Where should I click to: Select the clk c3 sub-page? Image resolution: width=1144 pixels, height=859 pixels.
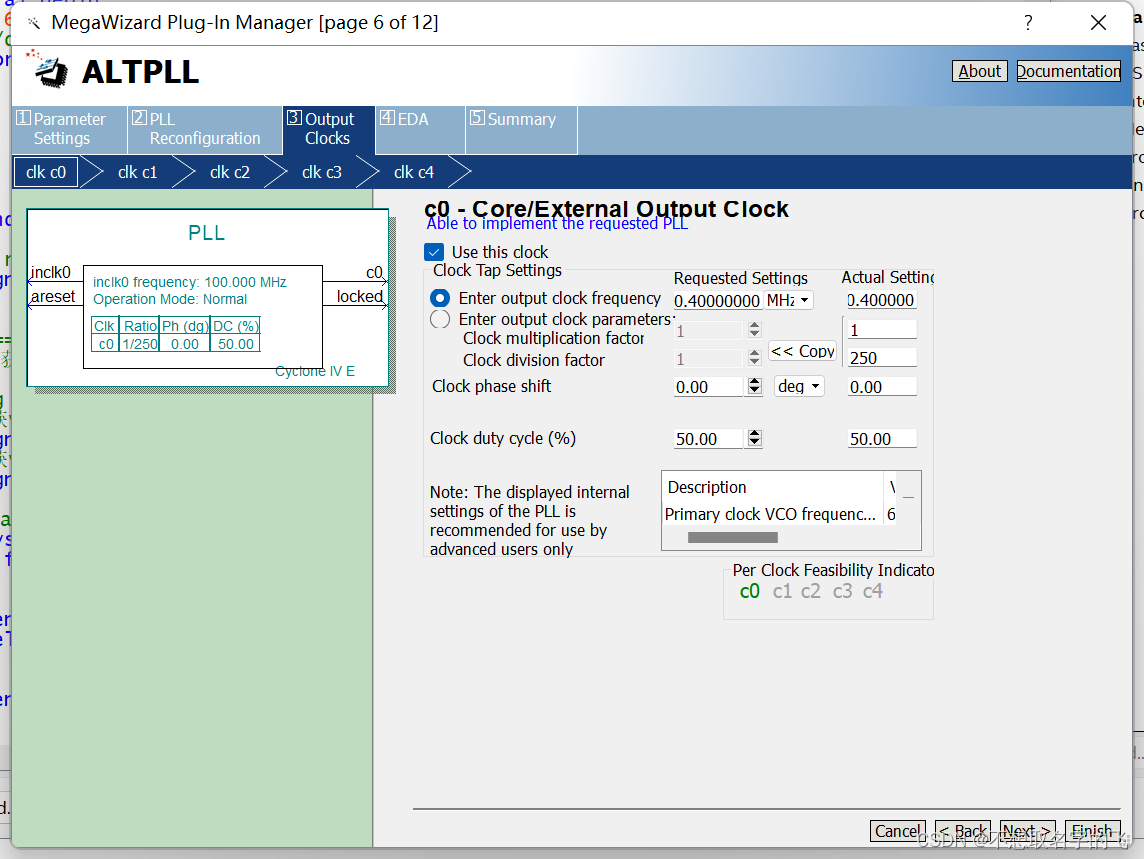322,173
